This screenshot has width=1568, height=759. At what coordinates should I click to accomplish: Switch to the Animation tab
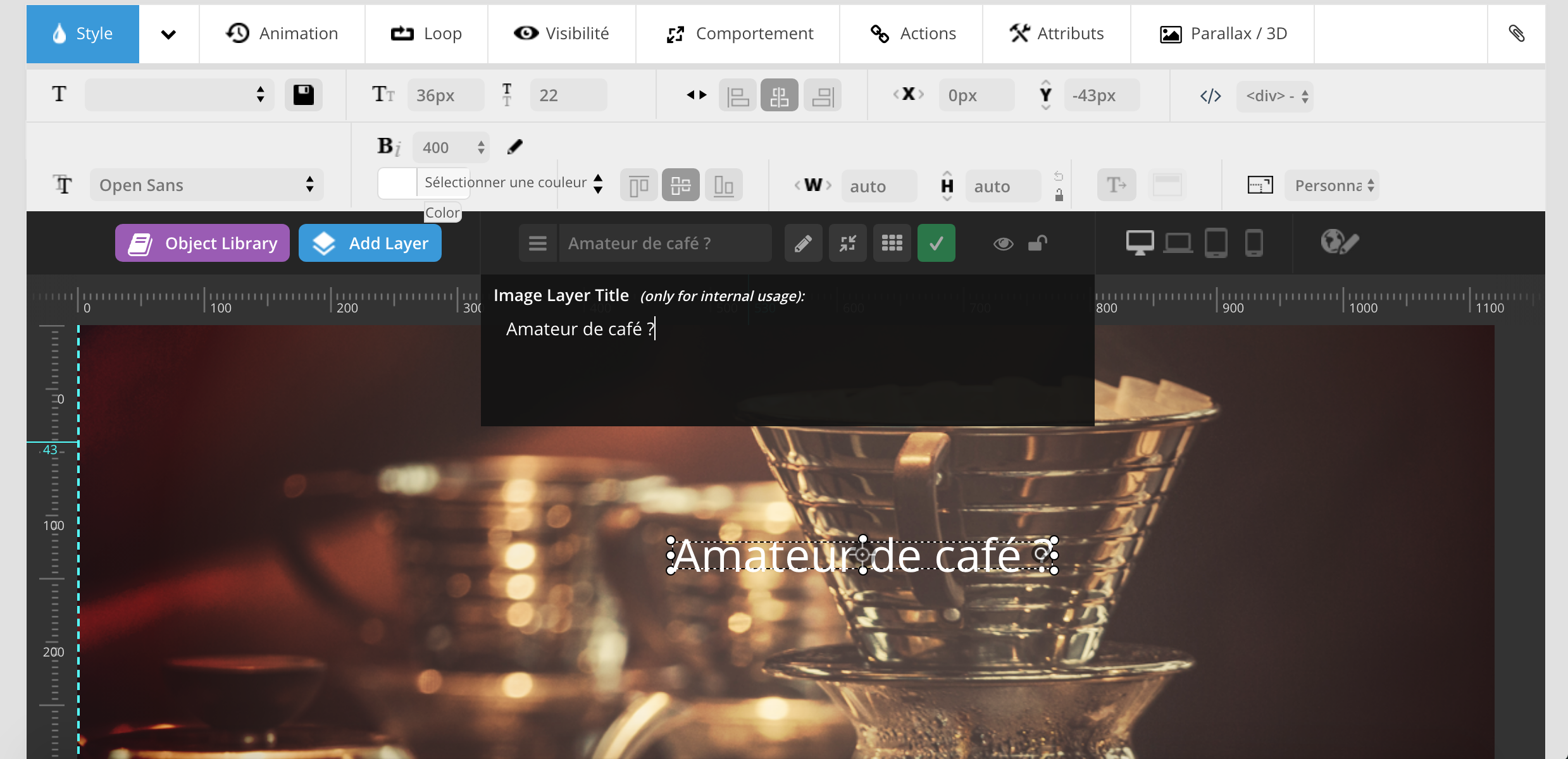click(282, 34)
